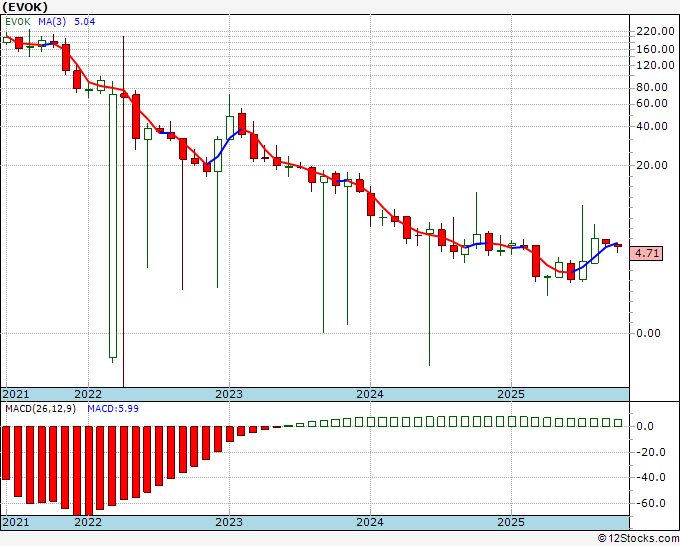
Task: Click the green EVOK legend label
Action: tap(18, 22)
